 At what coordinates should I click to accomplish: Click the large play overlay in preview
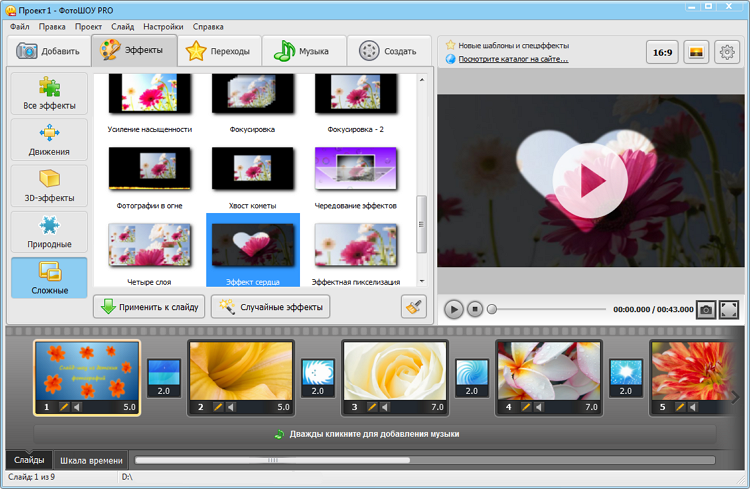(x=591, y=181)
